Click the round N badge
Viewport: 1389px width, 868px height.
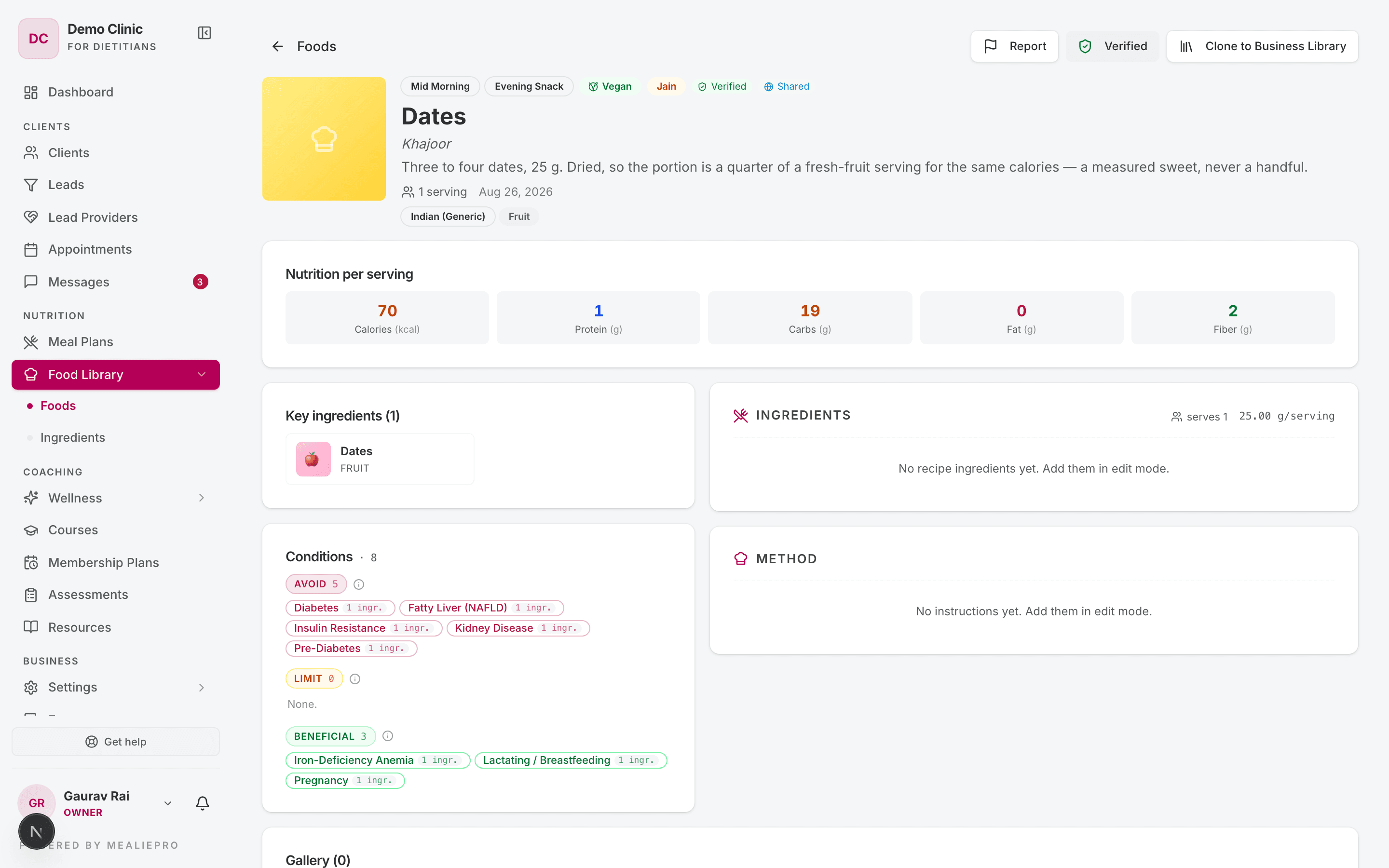pyautogui.click(x=37, y=831)
